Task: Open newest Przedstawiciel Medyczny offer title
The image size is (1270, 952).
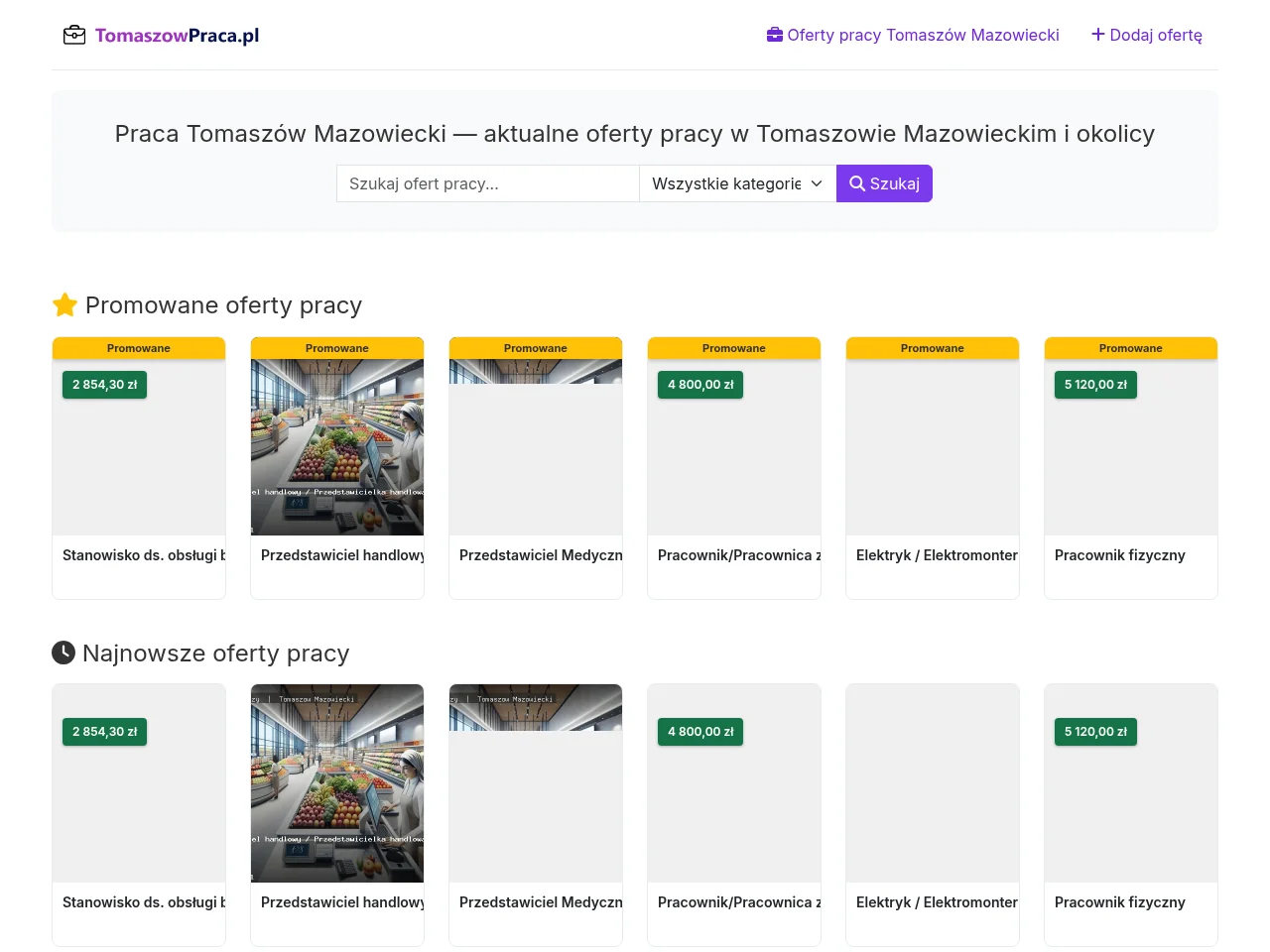Action: pos(541,902)
